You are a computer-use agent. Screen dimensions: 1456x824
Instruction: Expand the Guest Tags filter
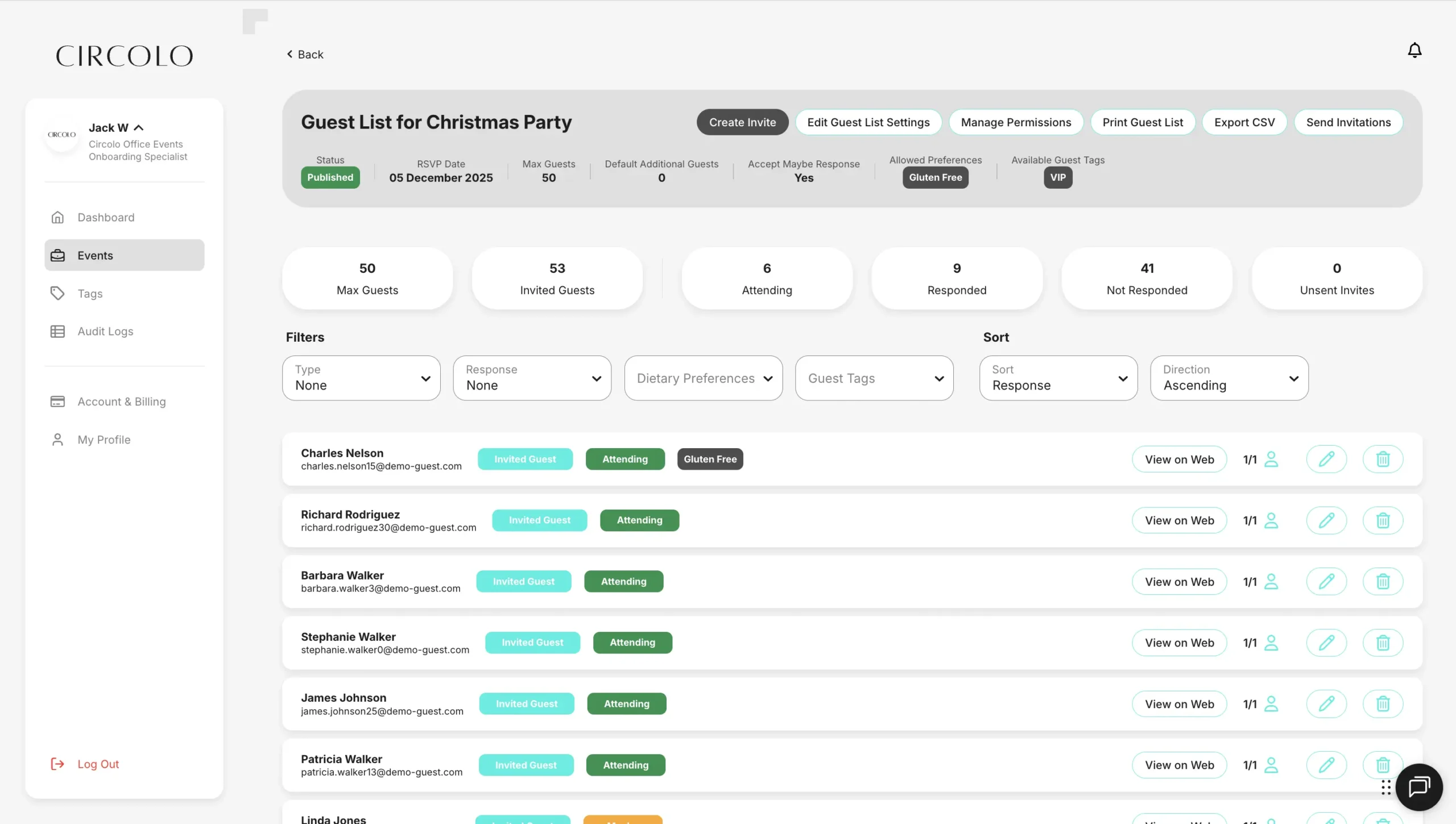(874, 378)
